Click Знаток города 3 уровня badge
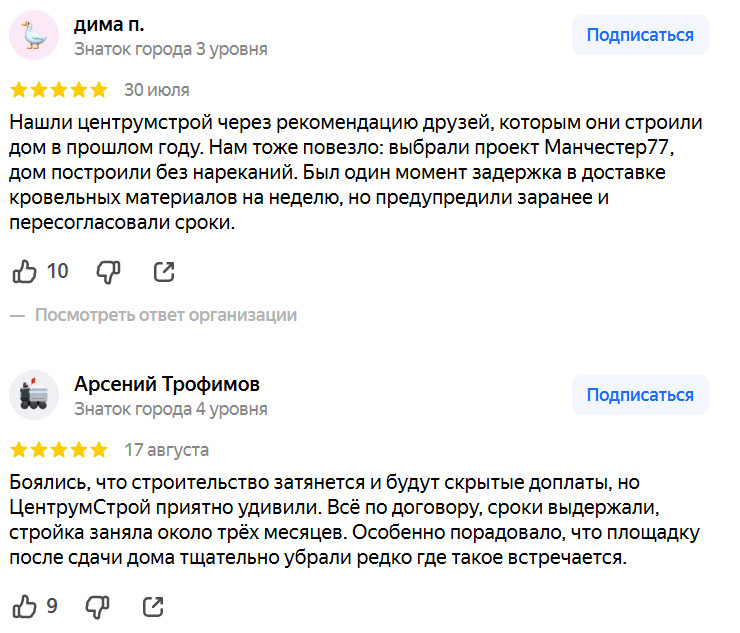740x633 pixels. pyautogui.click(x=171, y=48)
